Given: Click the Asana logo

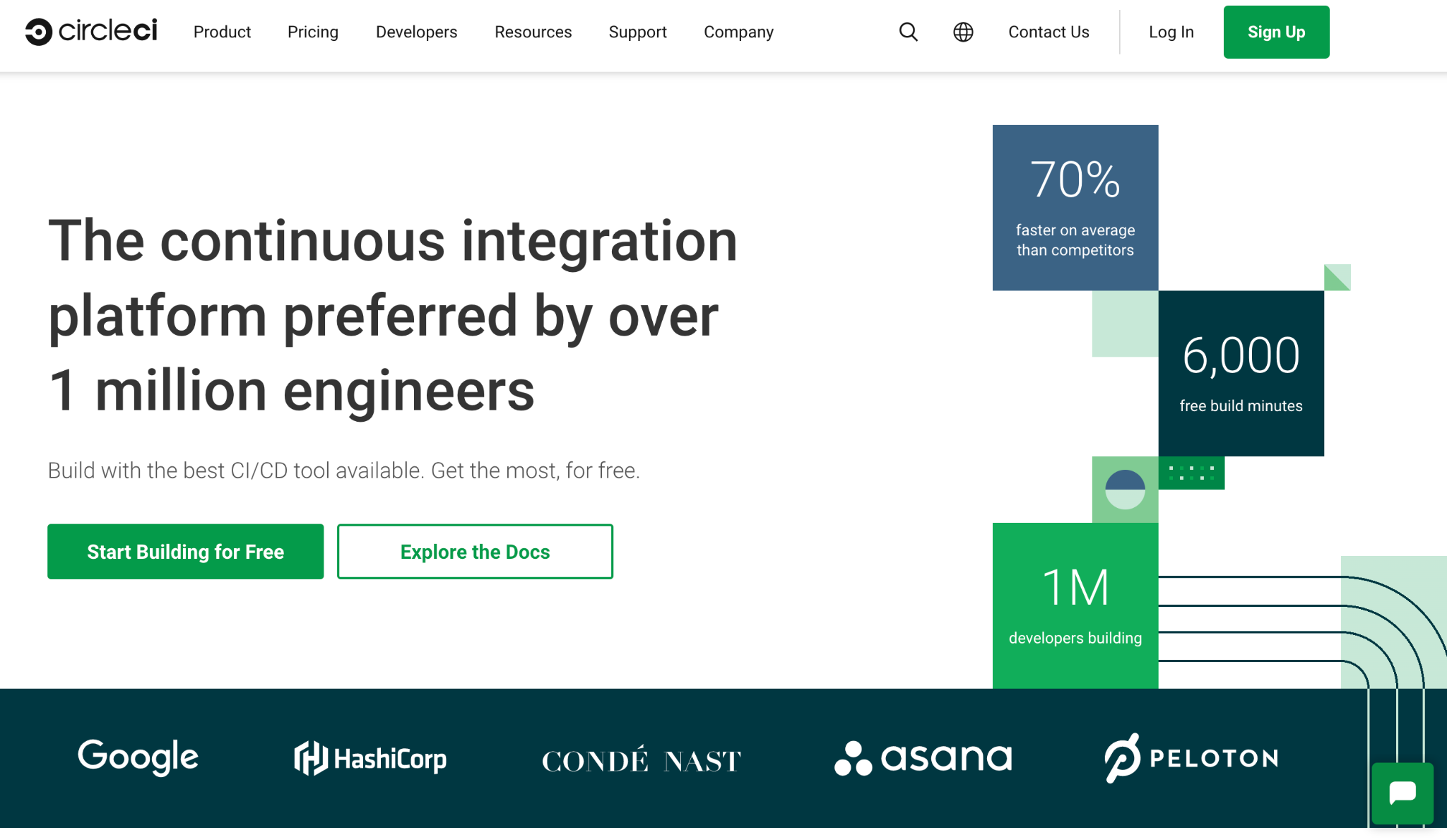Looking at the screenshot, I should click(x=923, y=758).
